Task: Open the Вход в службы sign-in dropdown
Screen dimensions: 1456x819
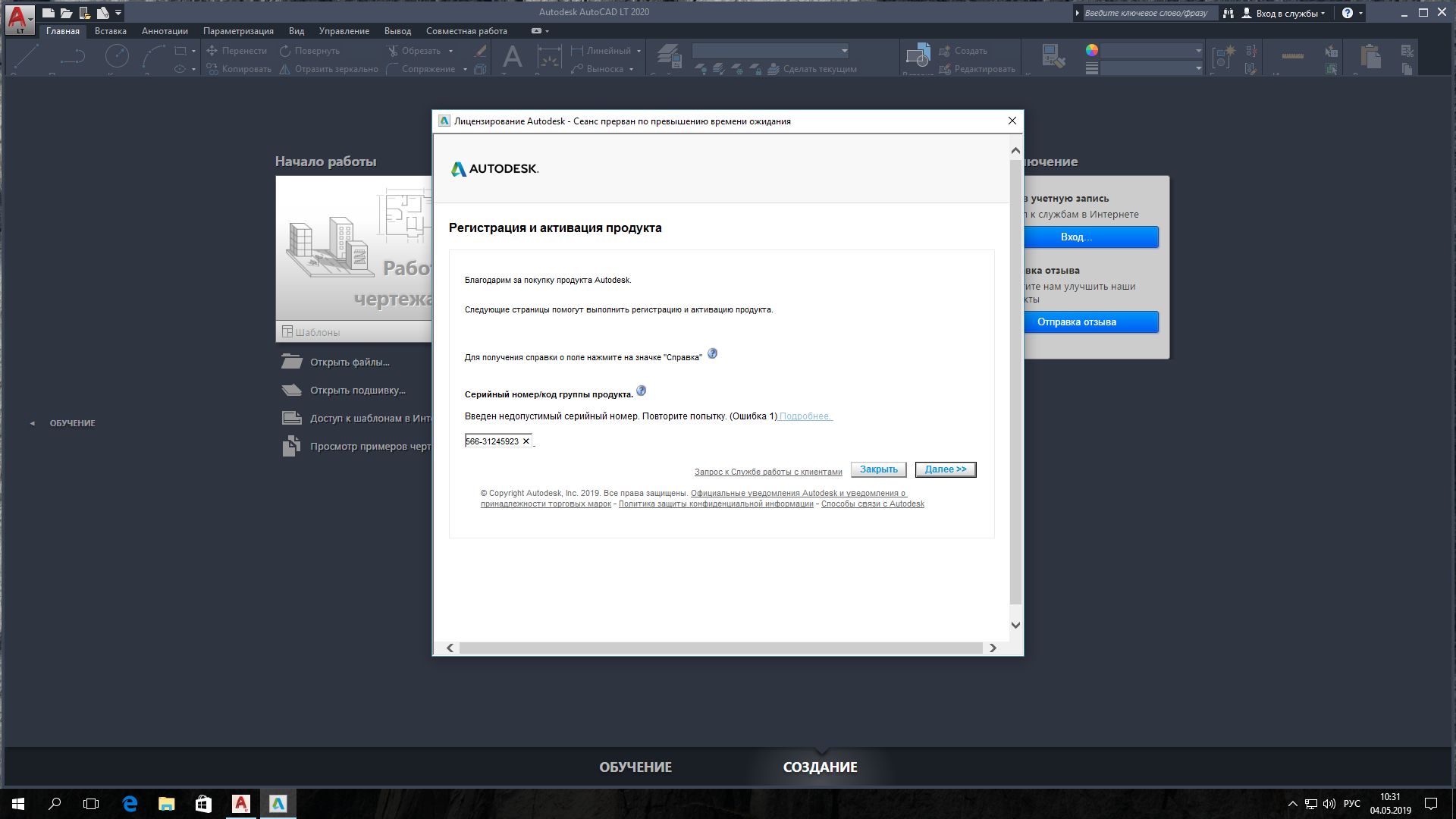Action: pos(1283,13)
